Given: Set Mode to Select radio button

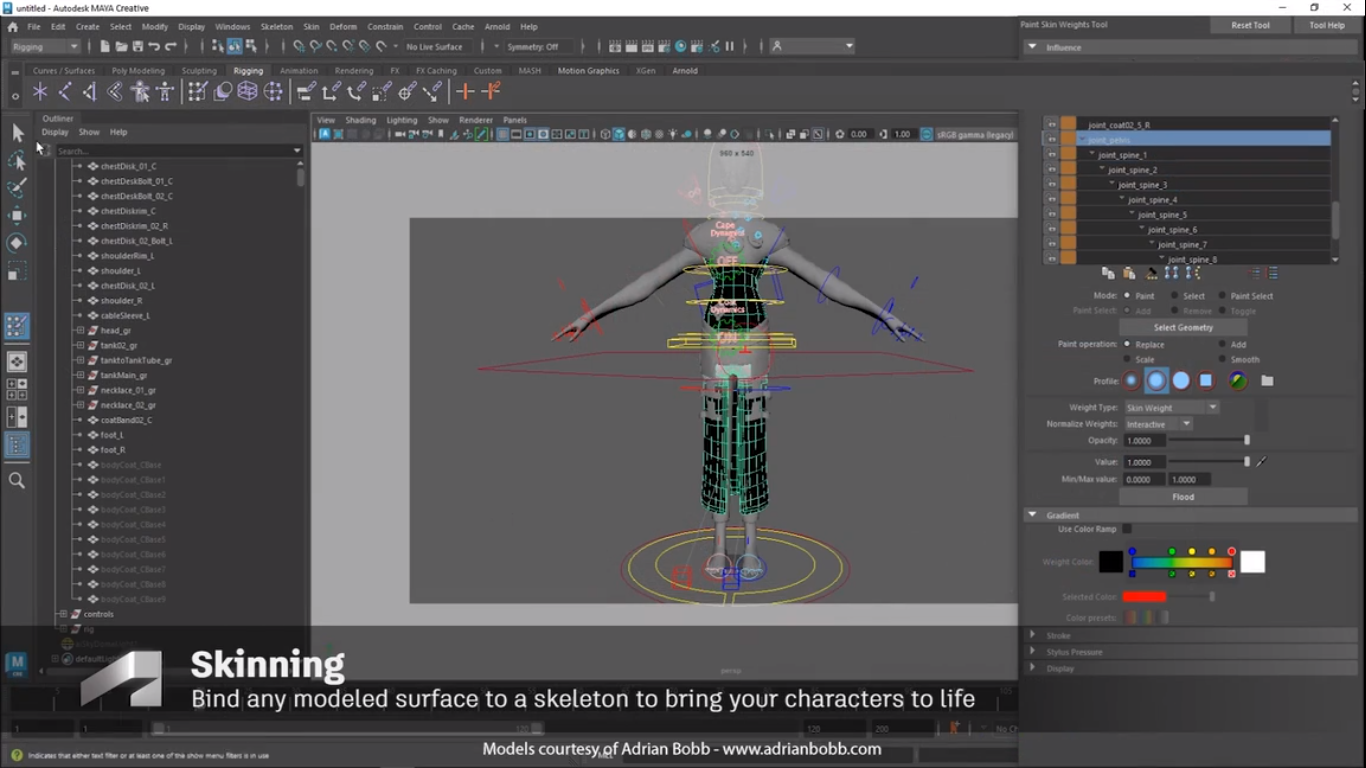Looking at the screenshot, I should 1175,296.
